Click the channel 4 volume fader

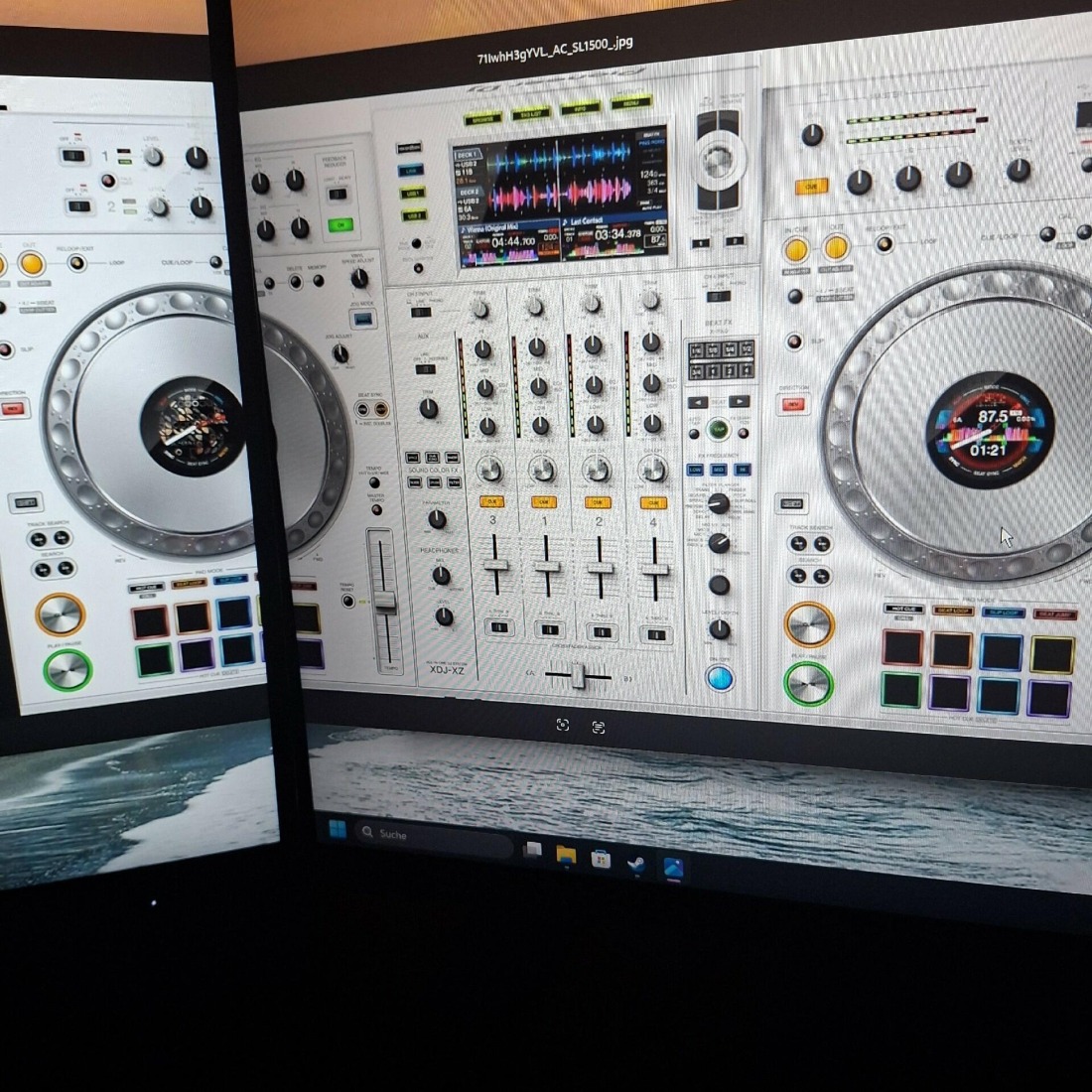point(654,569)
